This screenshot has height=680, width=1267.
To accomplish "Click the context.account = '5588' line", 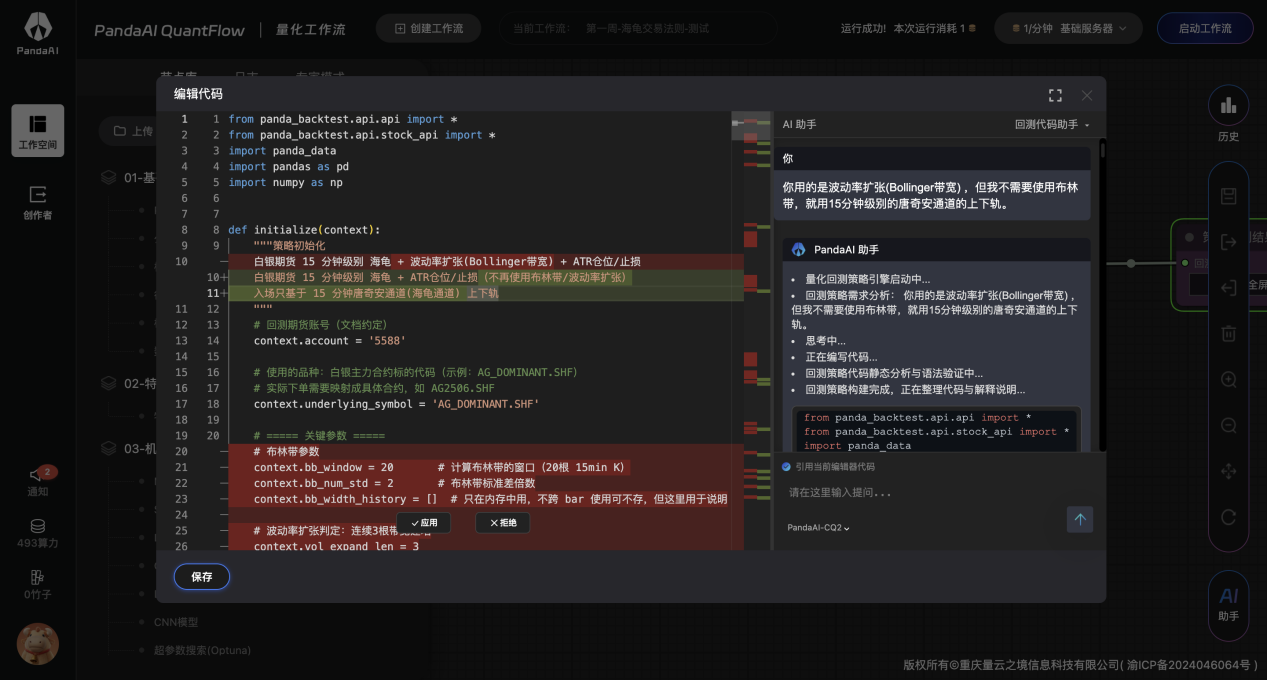I will point(329,341).
